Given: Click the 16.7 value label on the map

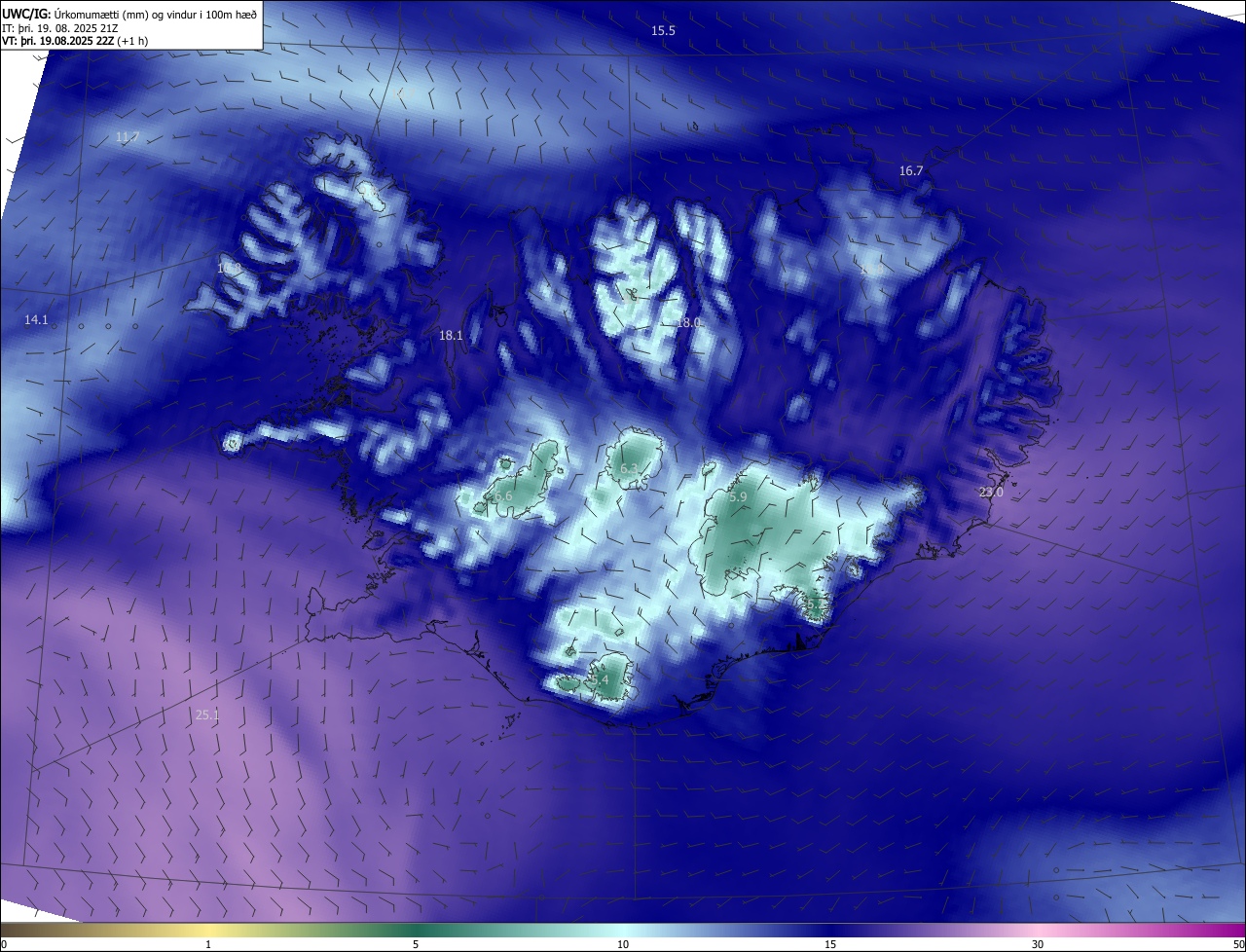Looking at the screenshot, I should 910,170.
